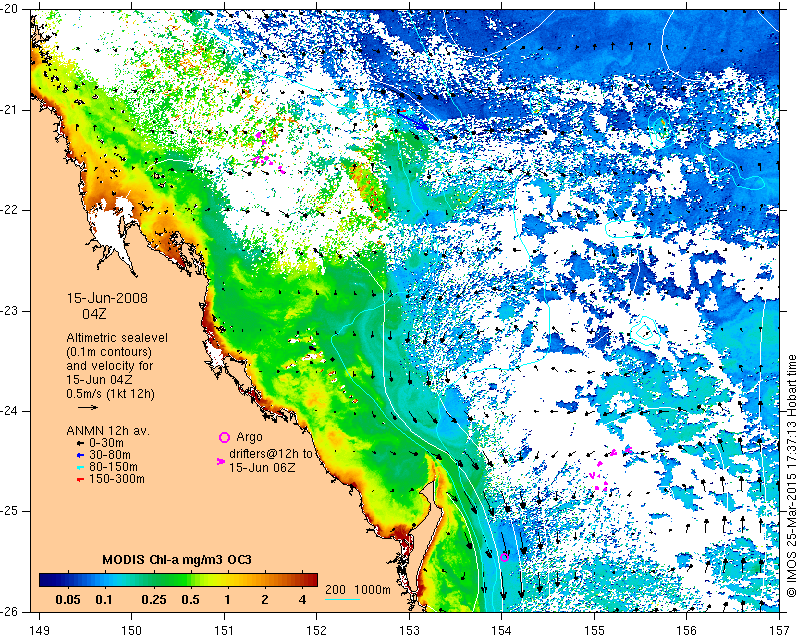Click the '150' longitude axis label
The width and height of the screenshot is (800, 640).
(132, 631)
